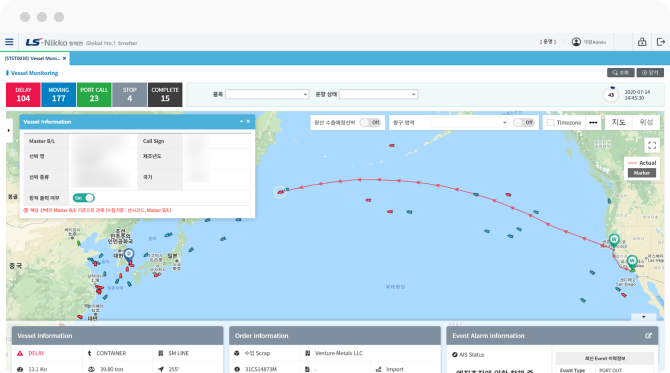Open the first filter dropdown in the top bar

click(267, 94)
